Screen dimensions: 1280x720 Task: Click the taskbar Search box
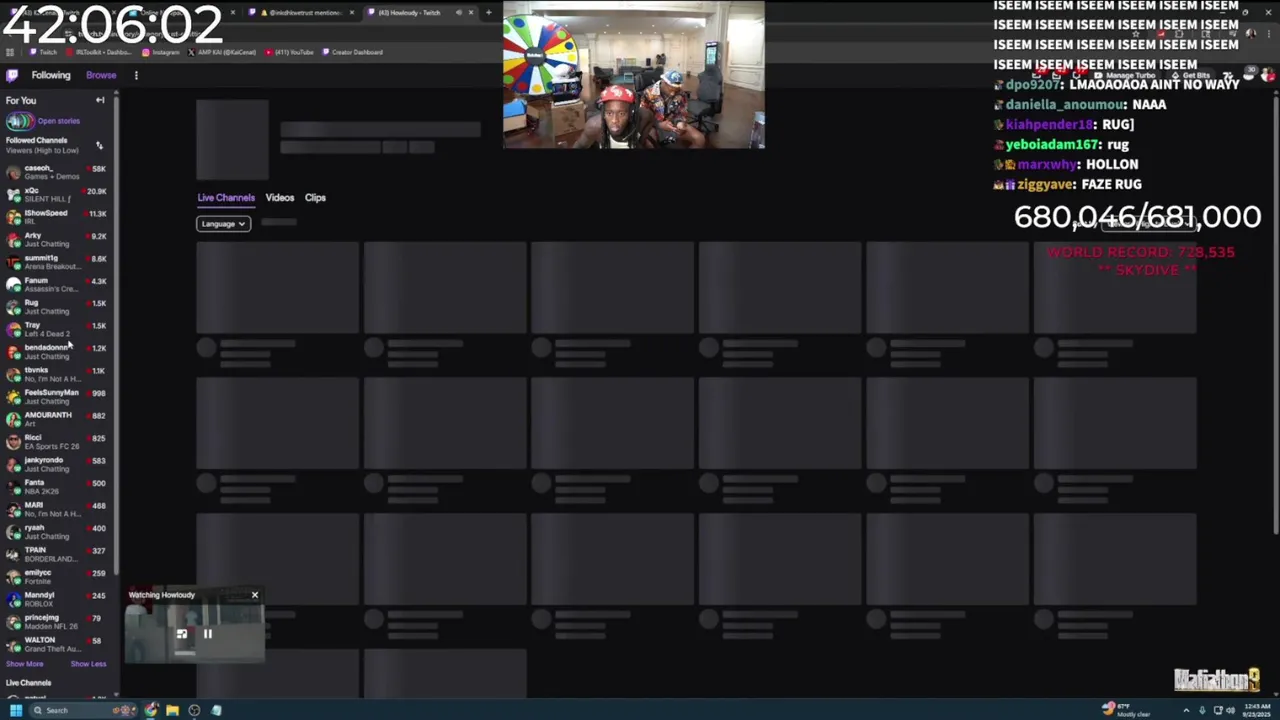click(85, 711)
